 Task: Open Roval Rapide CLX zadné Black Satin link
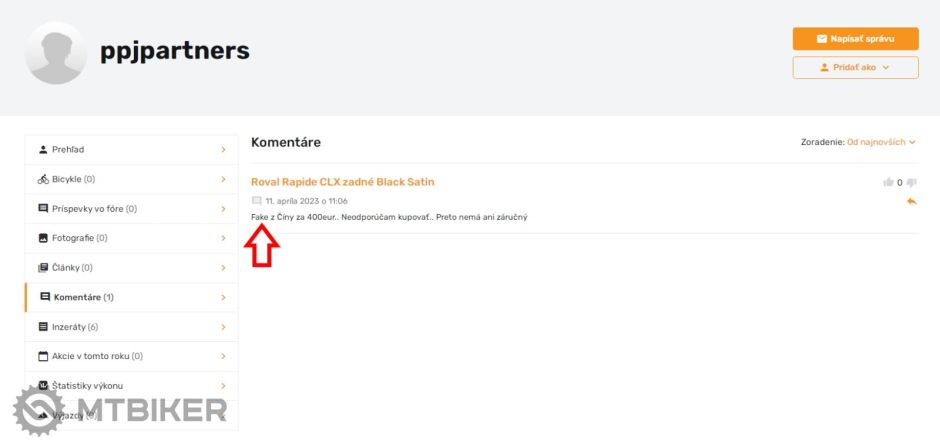click(342, 182)
